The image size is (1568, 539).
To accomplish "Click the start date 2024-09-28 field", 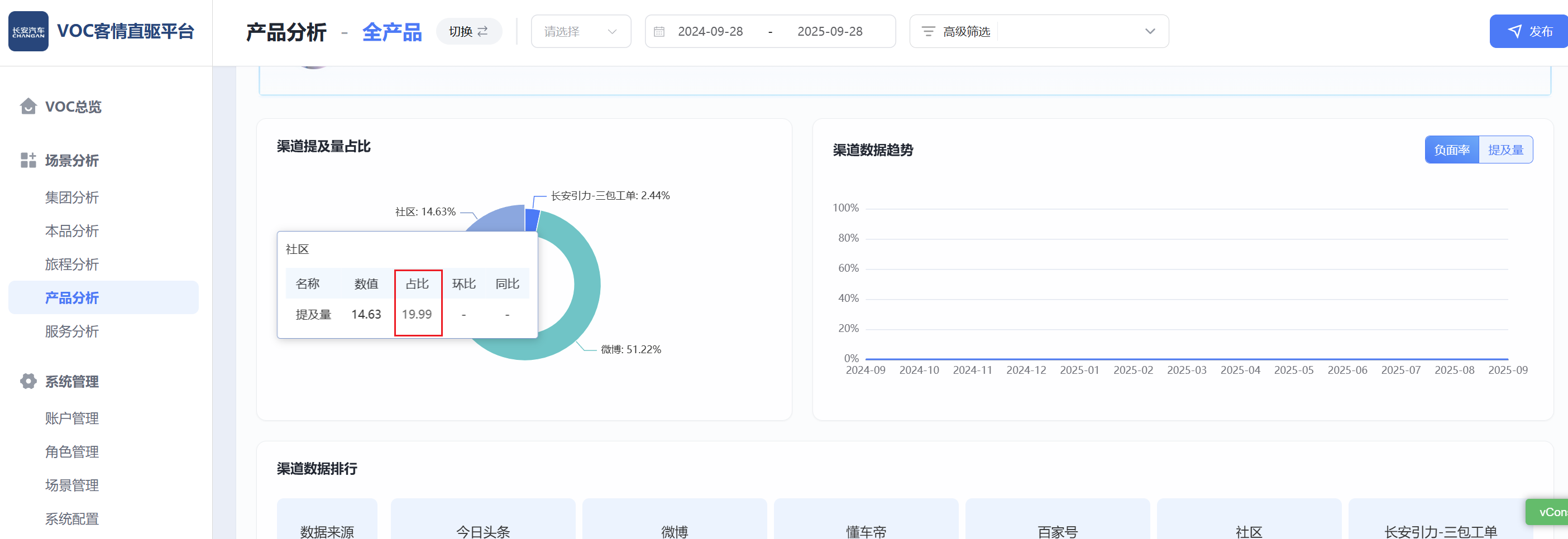I will pyautogui.click(x=710, y=32).
